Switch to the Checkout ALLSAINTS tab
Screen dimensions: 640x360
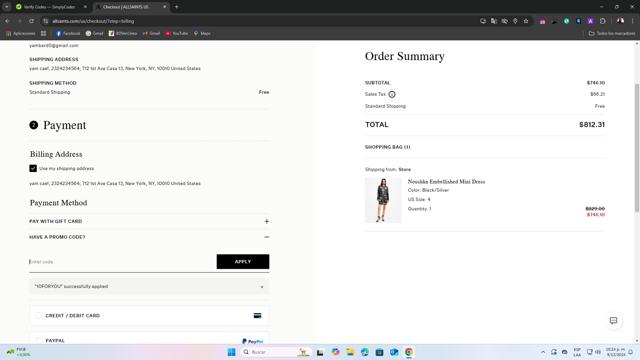(x=127, y=7)
